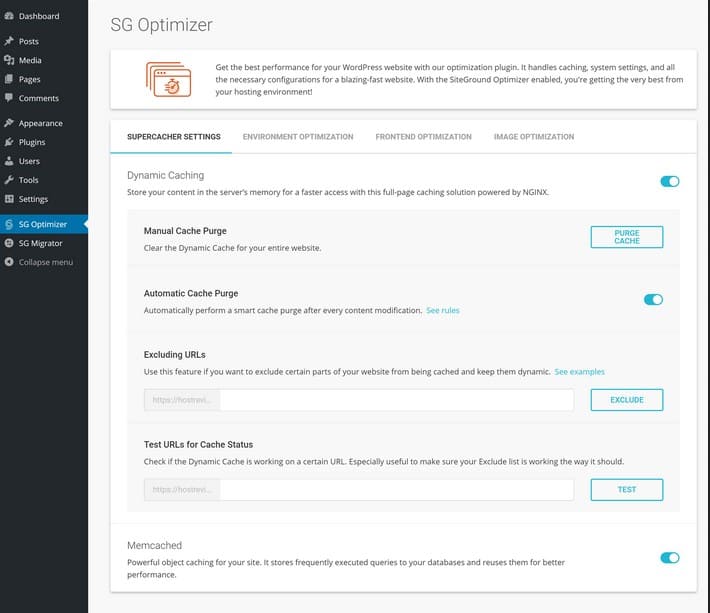Click Test URLs for Cache Status heading
Image resolution: width=710 pixels, height=613 pixels.
pos(198,445)
